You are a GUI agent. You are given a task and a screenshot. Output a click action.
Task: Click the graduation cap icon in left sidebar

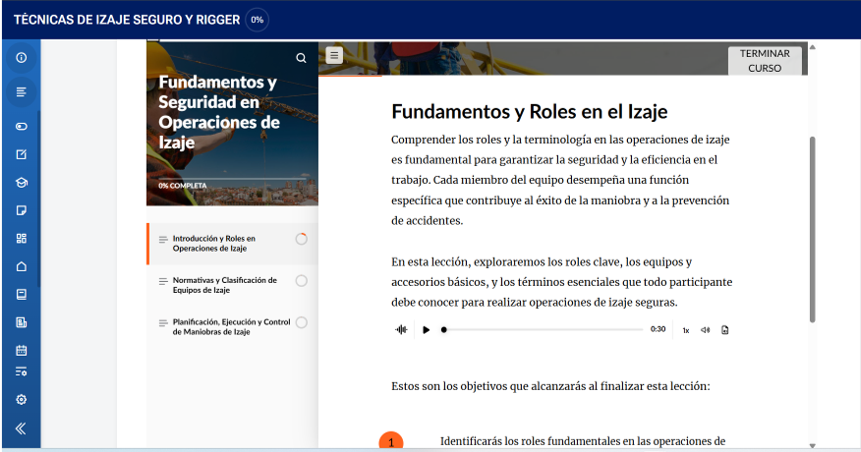click(x=21, y=183)
